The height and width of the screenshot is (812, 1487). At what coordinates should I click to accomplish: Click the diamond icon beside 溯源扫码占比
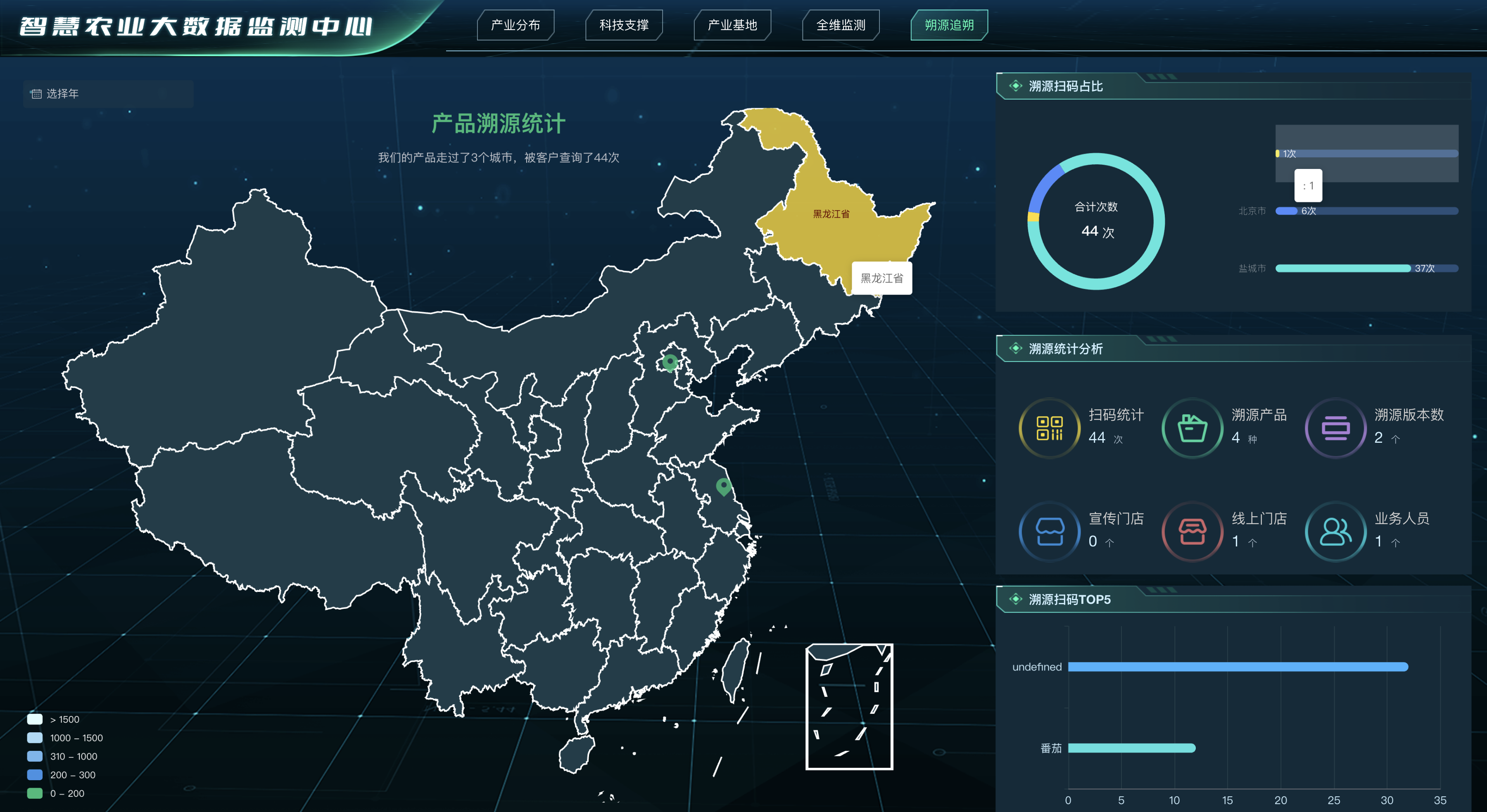click(1015, 86)
